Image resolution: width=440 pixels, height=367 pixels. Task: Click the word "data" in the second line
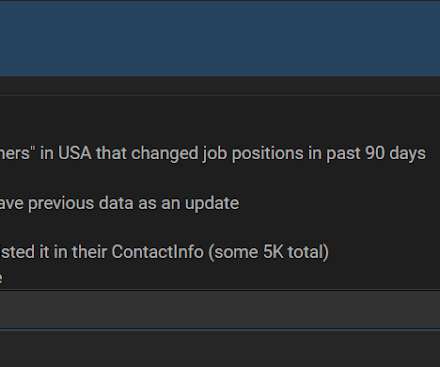click(116, 203)
